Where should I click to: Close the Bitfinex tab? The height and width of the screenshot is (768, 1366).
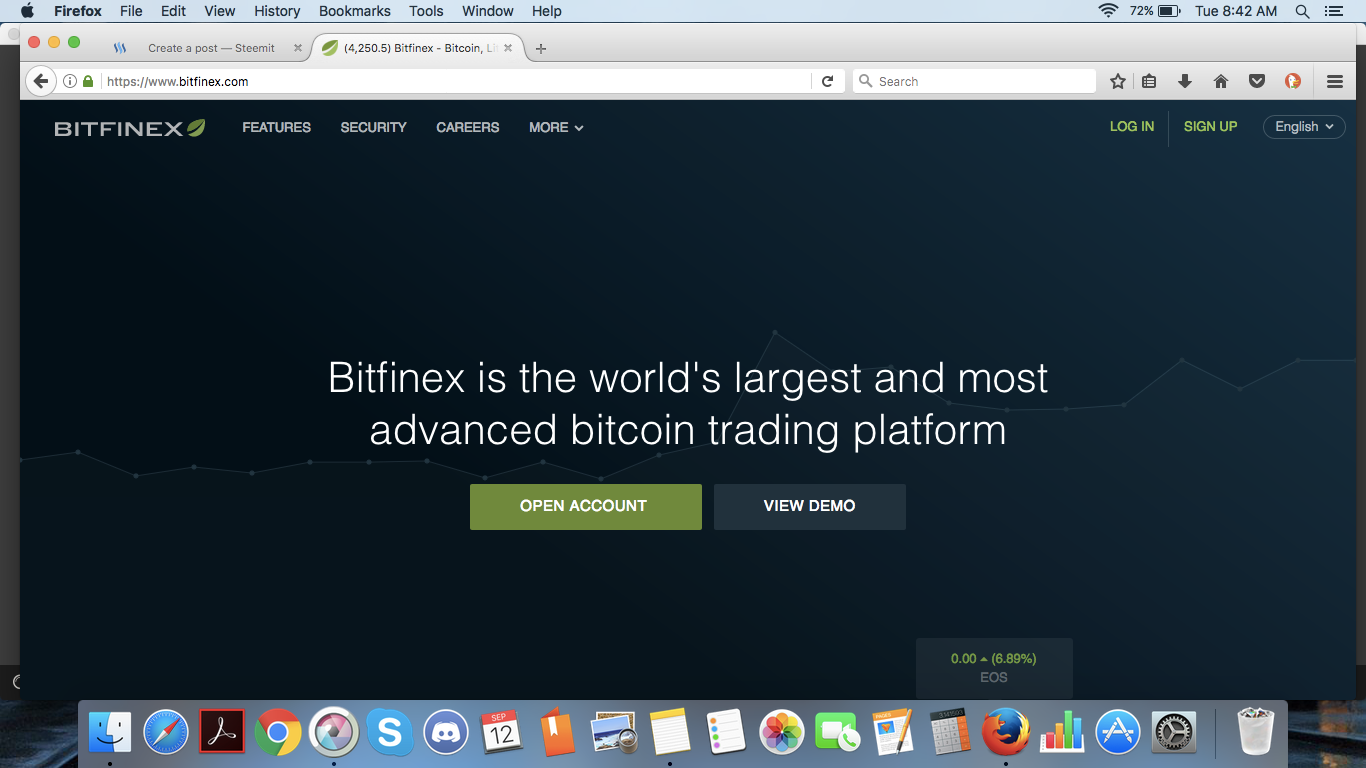pos(508,48)
